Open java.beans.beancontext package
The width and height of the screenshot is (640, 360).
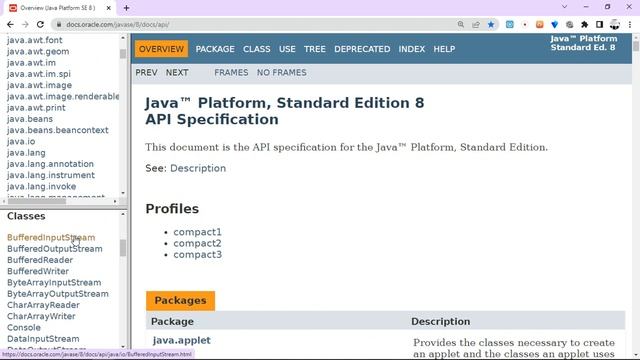coord(58,130)
